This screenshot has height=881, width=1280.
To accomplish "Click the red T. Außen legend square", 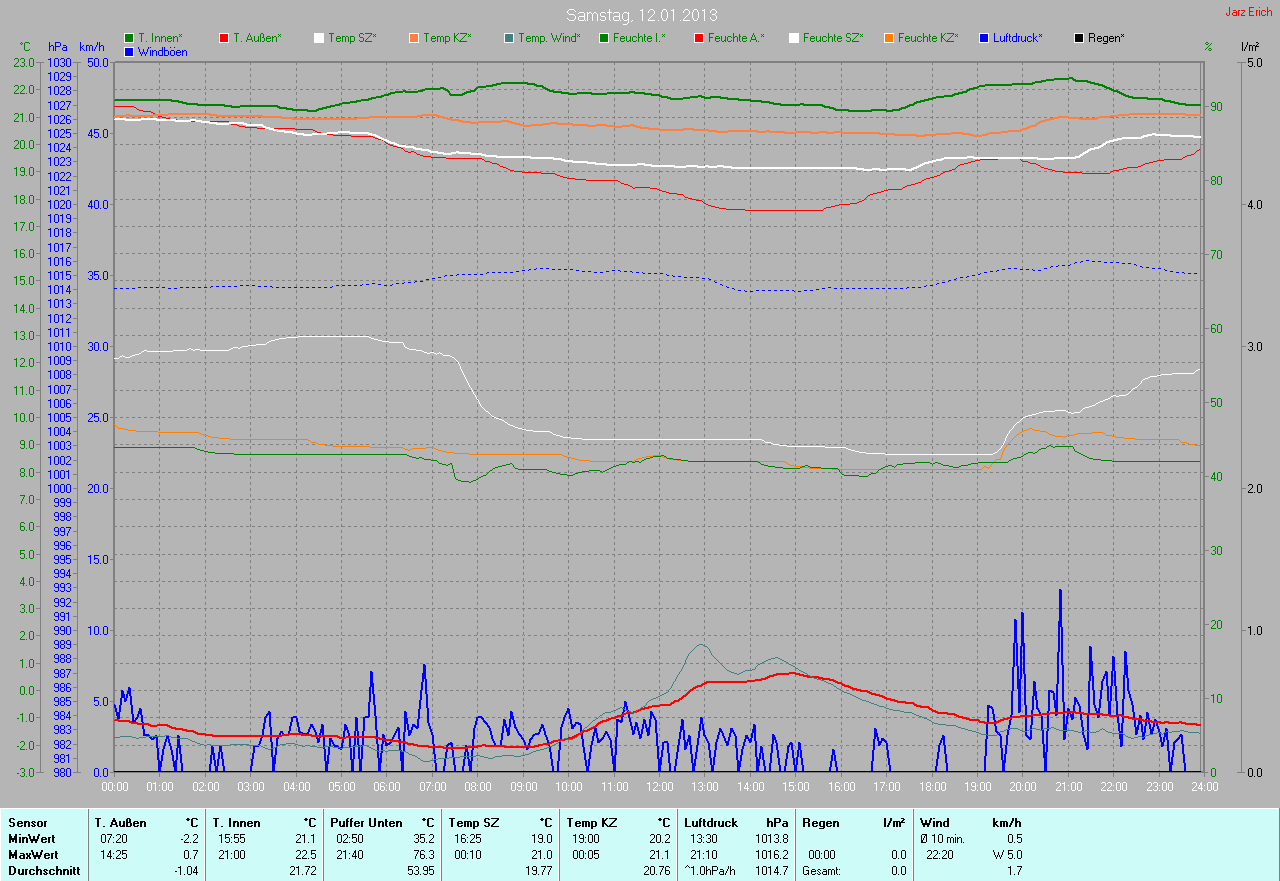I will click(224, 38).
